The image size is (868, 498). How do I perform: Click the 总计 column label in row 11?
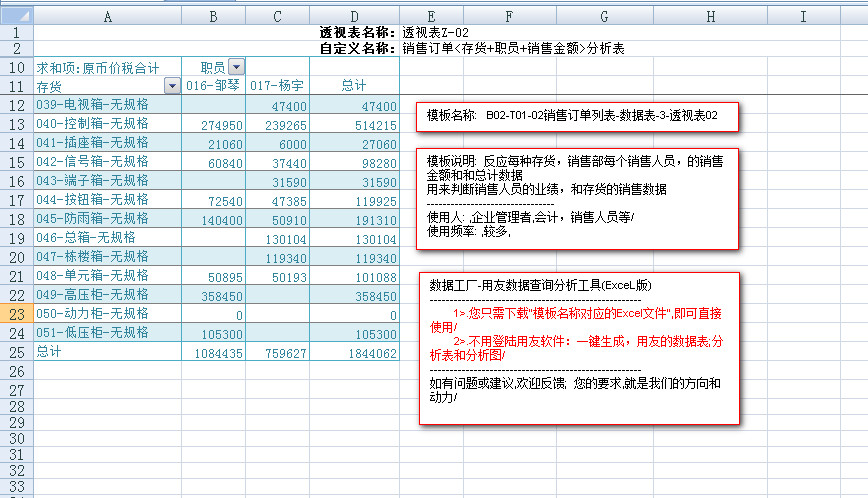click(x=354, y=86)
